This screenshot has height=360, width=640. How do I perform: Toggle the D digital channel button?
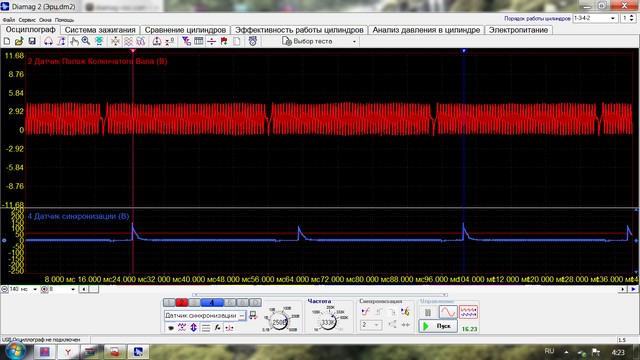click(x=255, y=302)
